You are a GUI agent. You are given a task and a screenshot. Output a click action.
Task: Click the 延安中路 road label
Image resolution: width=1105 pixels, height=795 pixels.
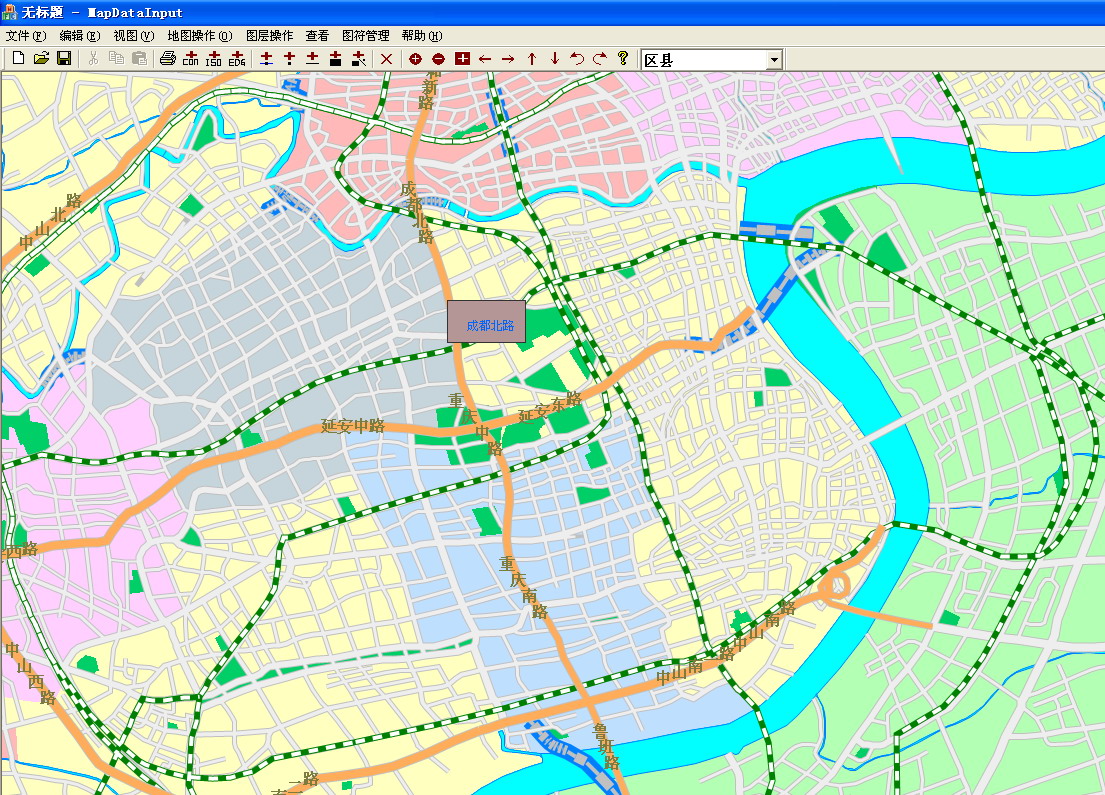[x=353, y=426]
